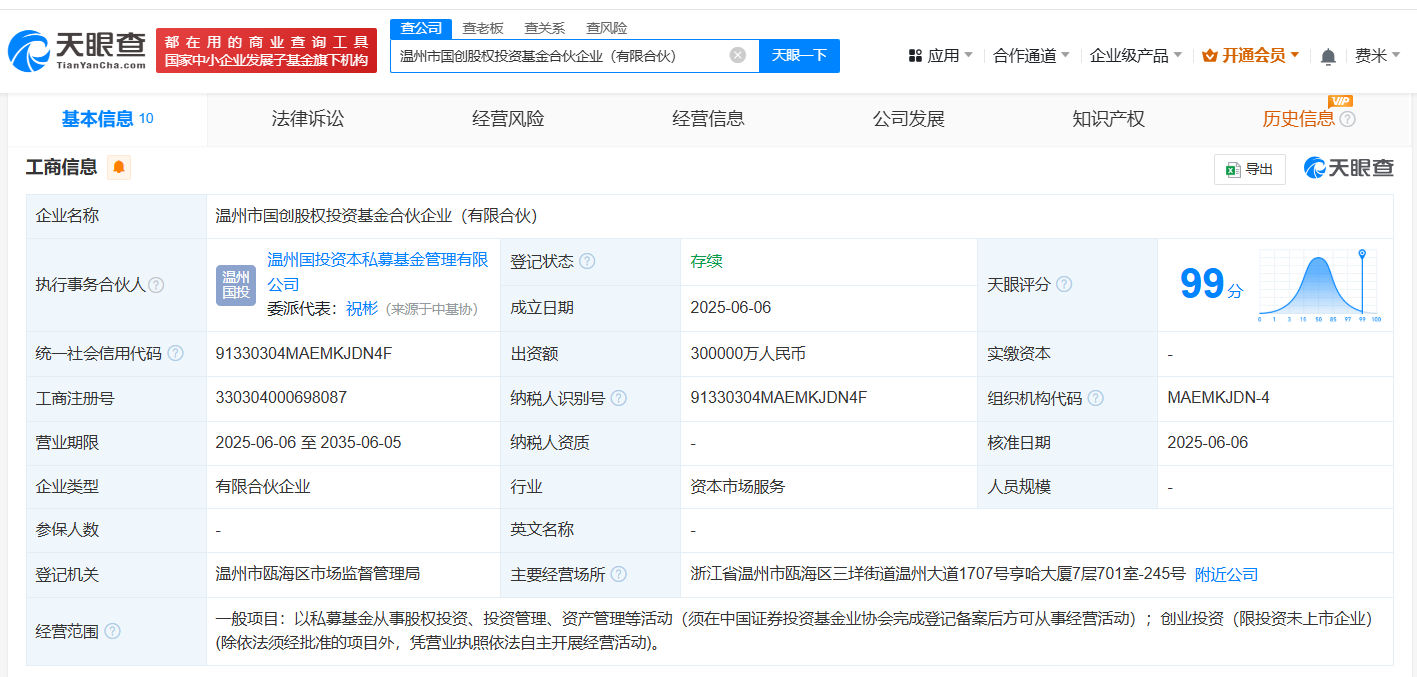Click the 天眼一下 search button
This screenshot has height=677, width=1417.
point(799,56)
